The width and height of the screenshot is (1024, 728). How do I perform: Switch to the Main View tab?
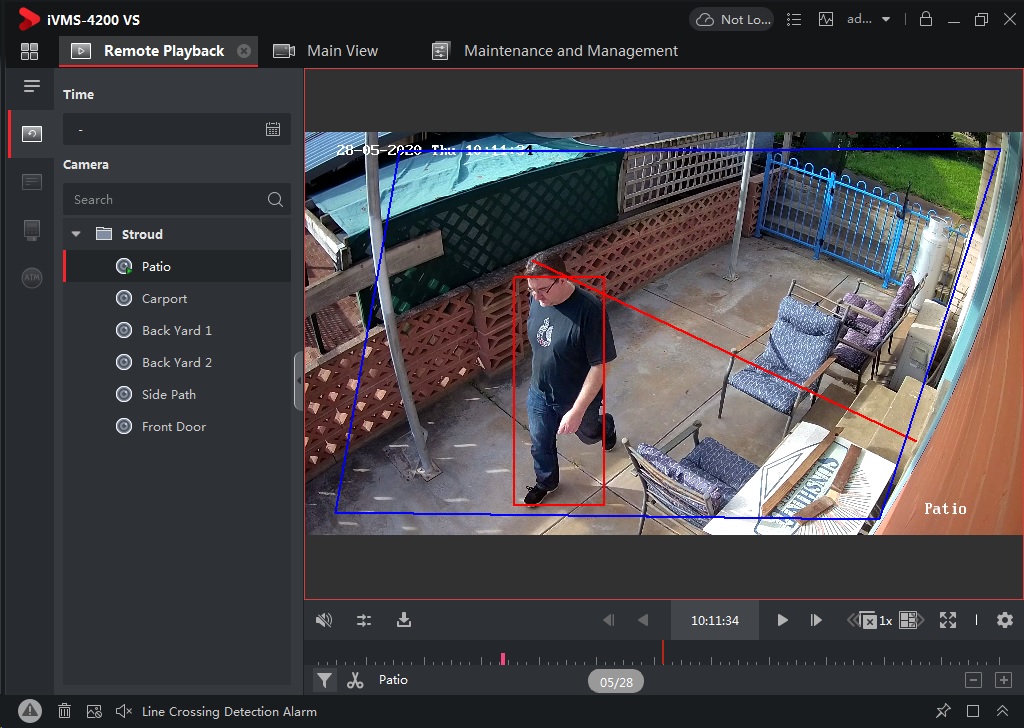pos(341,51)
